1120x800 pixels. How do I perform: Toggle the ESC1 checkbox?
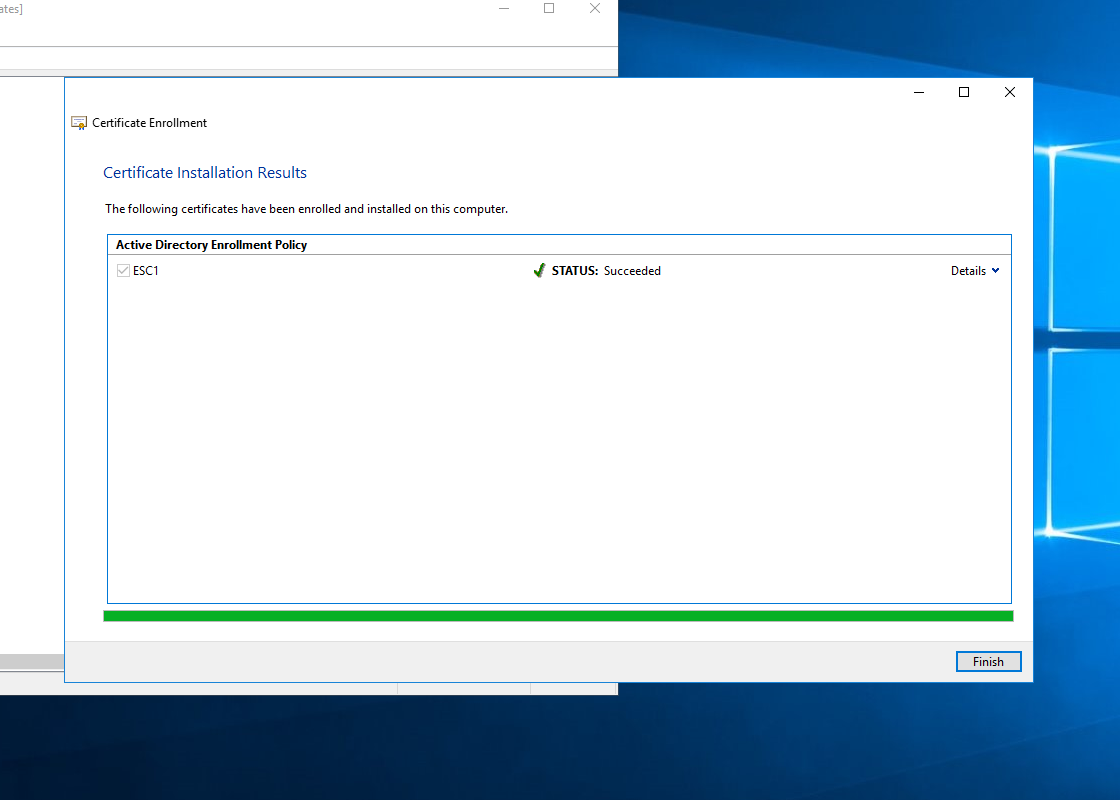pos(123,271)
